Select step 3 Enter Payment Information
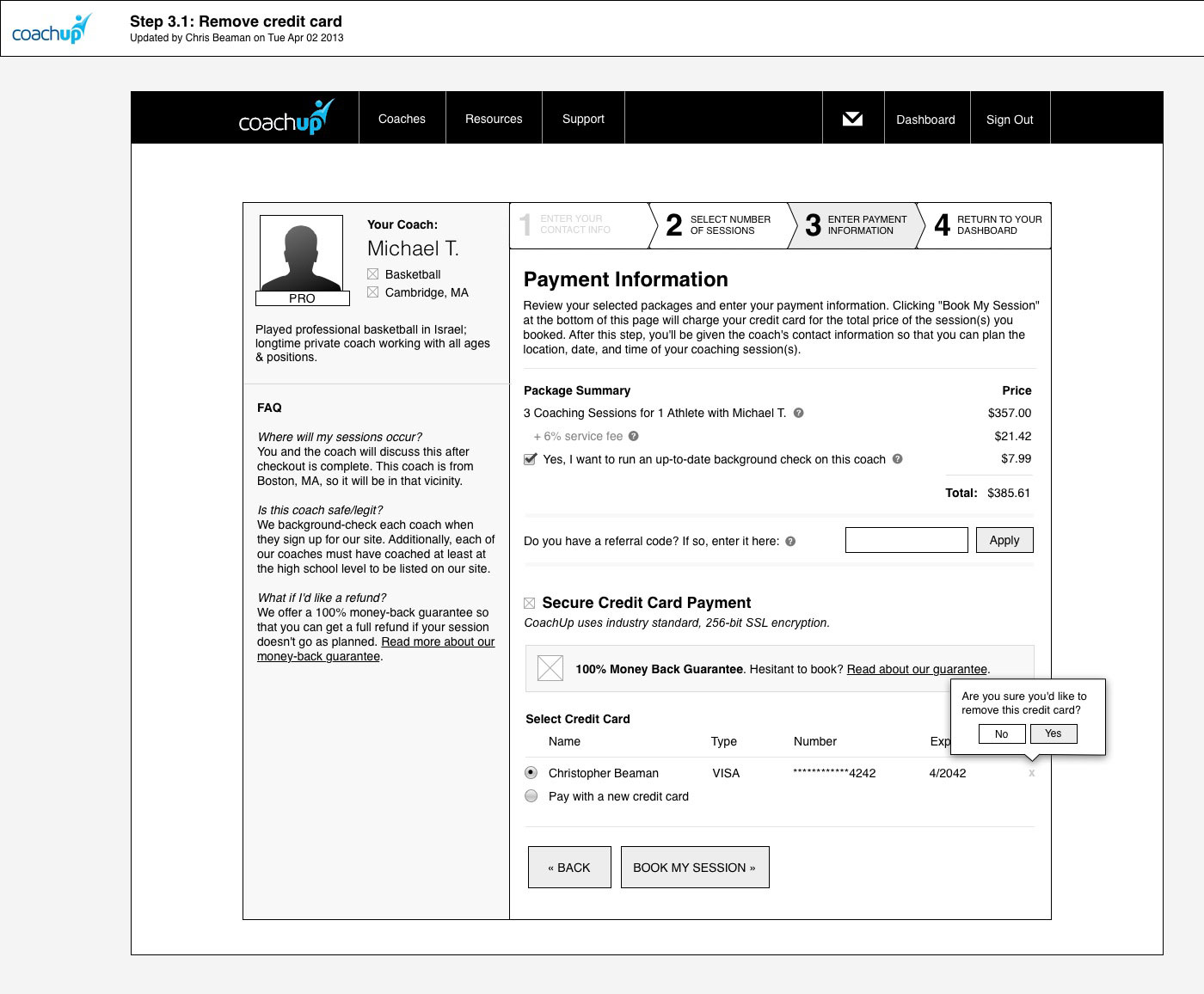Viewport: 1204px width, 994px height. click(857, 225)
